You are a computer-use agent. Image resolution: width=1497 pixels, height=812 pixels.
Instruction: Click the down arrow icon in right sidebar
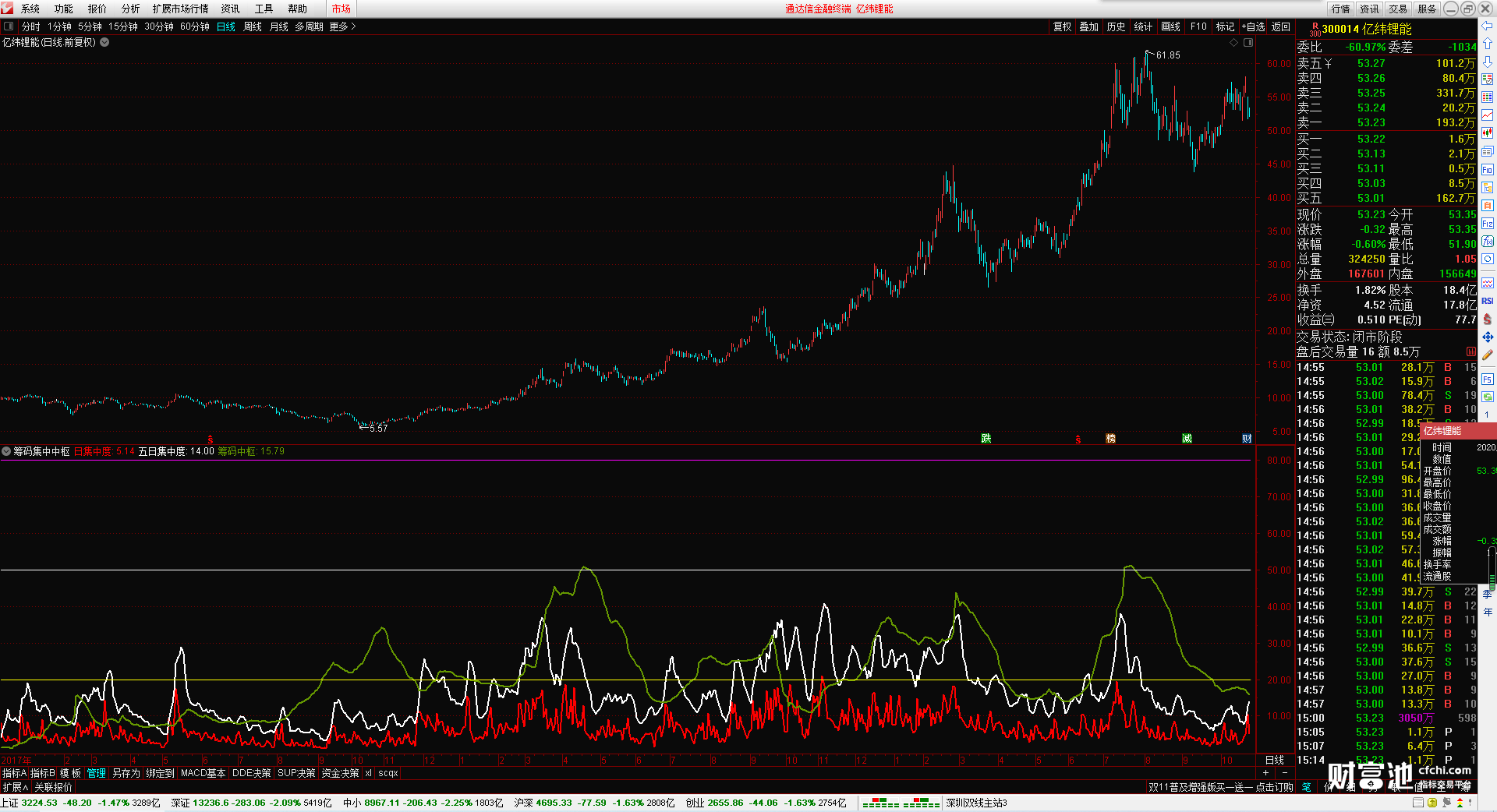click(1487, 62)
